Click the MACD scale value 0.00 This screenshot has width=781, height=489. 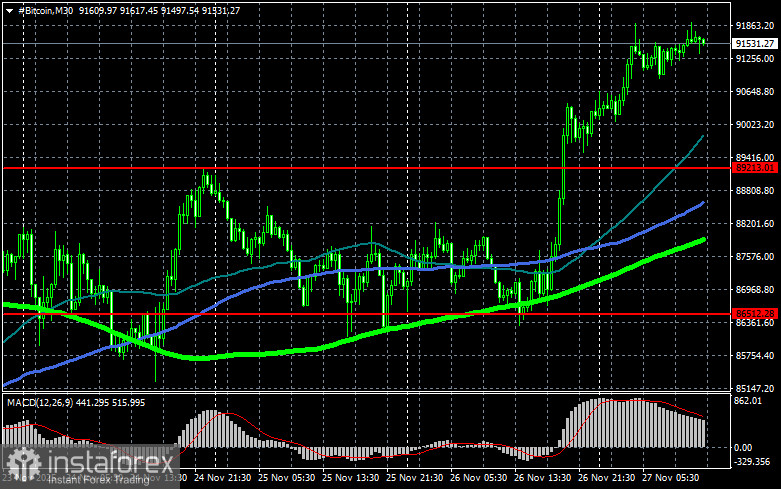743,448
